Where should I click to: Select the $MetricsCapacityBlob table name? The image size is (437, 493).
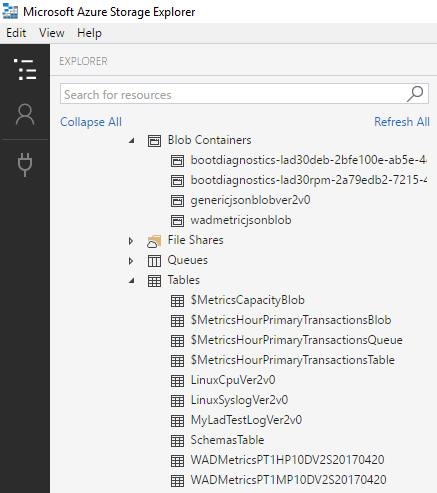coord(247,300)
